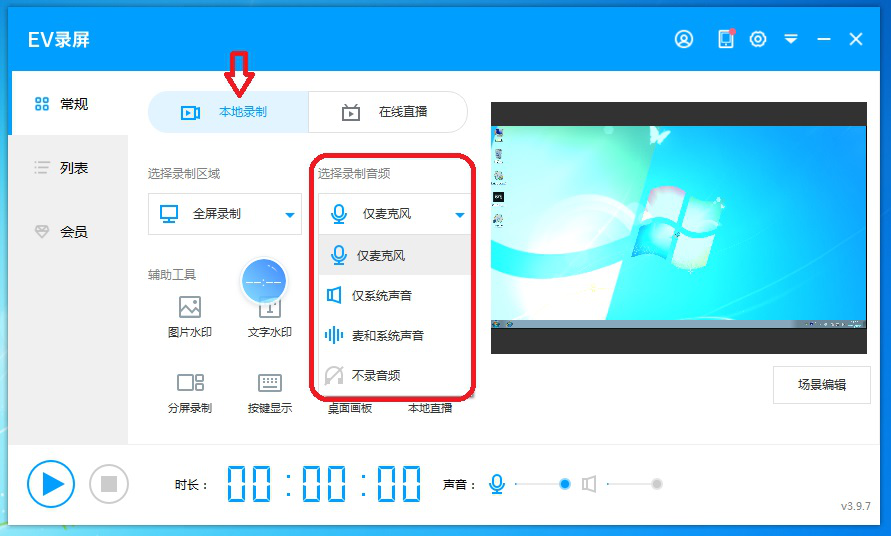Screen dimensions: 891x536
Task: Open the mobile device icon with red dot
Action: 726,39
